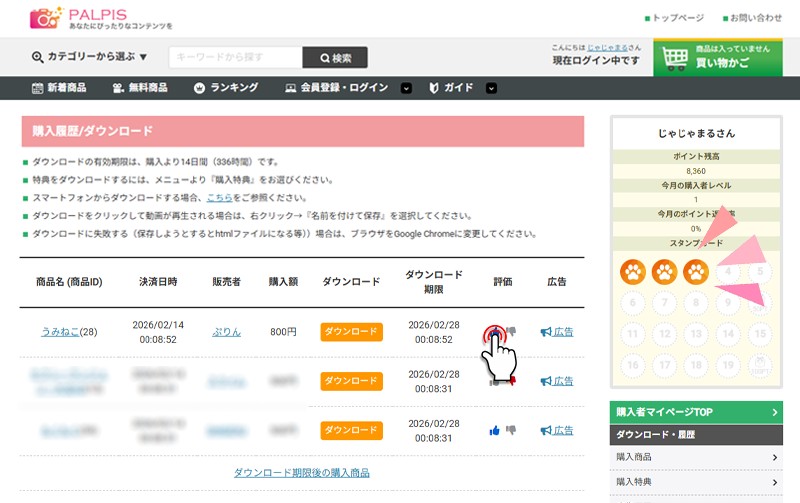Open カテゴリーから選ぶ category dropdown
The width and height of the screenshot is (800, 503).
click(90, 58)
